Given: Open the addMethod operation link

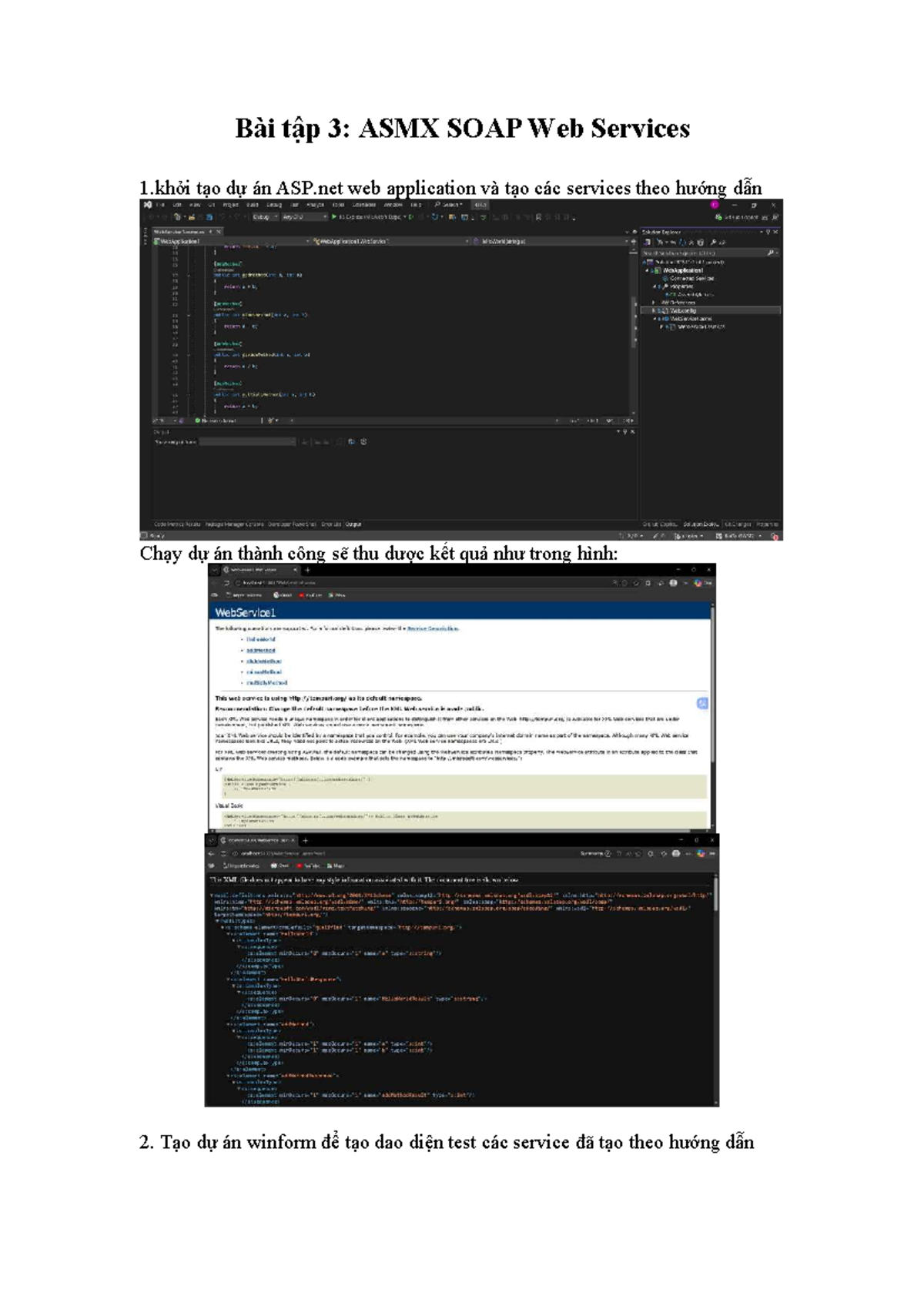Looking at the screenshot, I should point(261,650).
